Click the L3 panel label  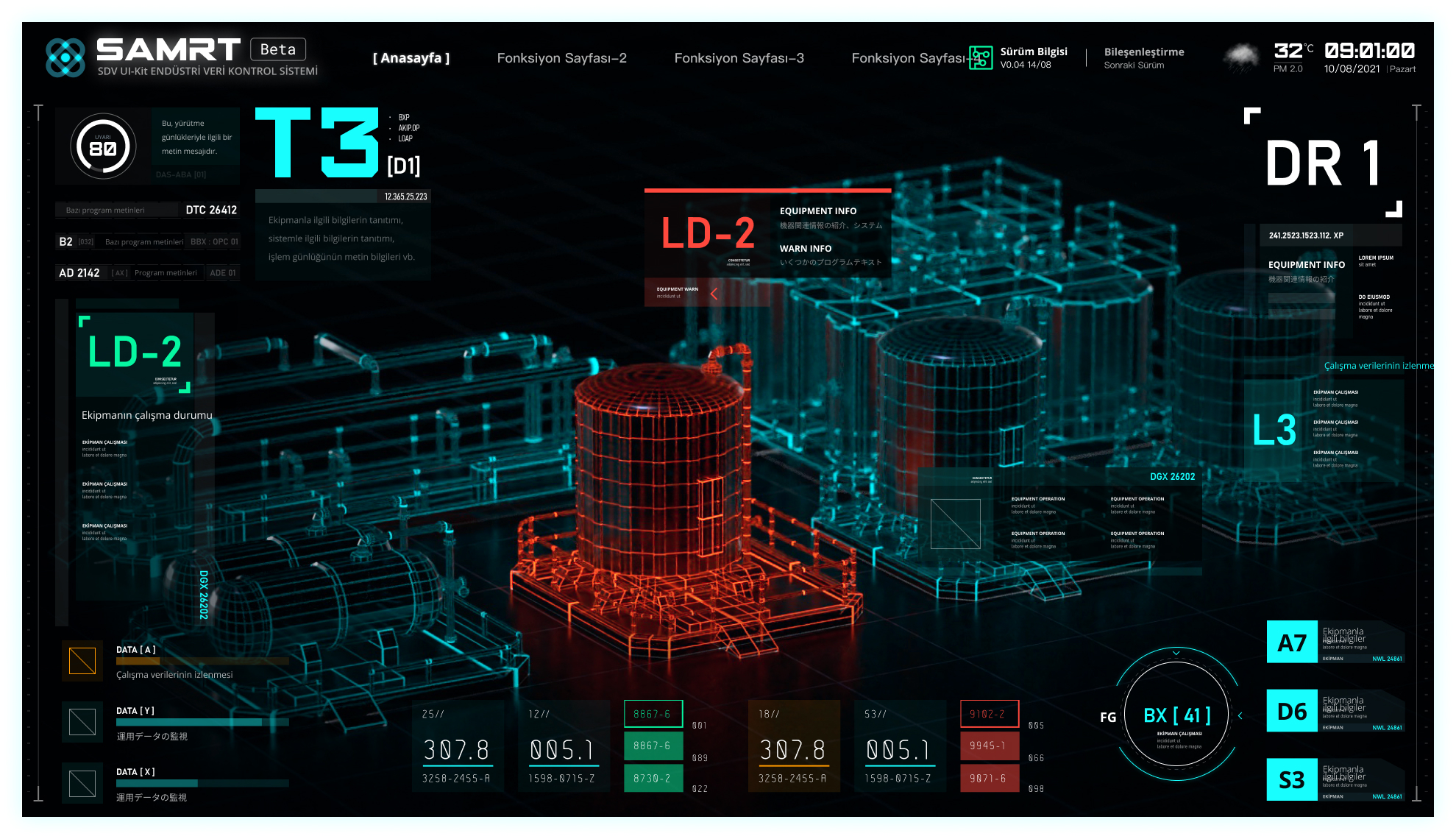[1274, 431]
